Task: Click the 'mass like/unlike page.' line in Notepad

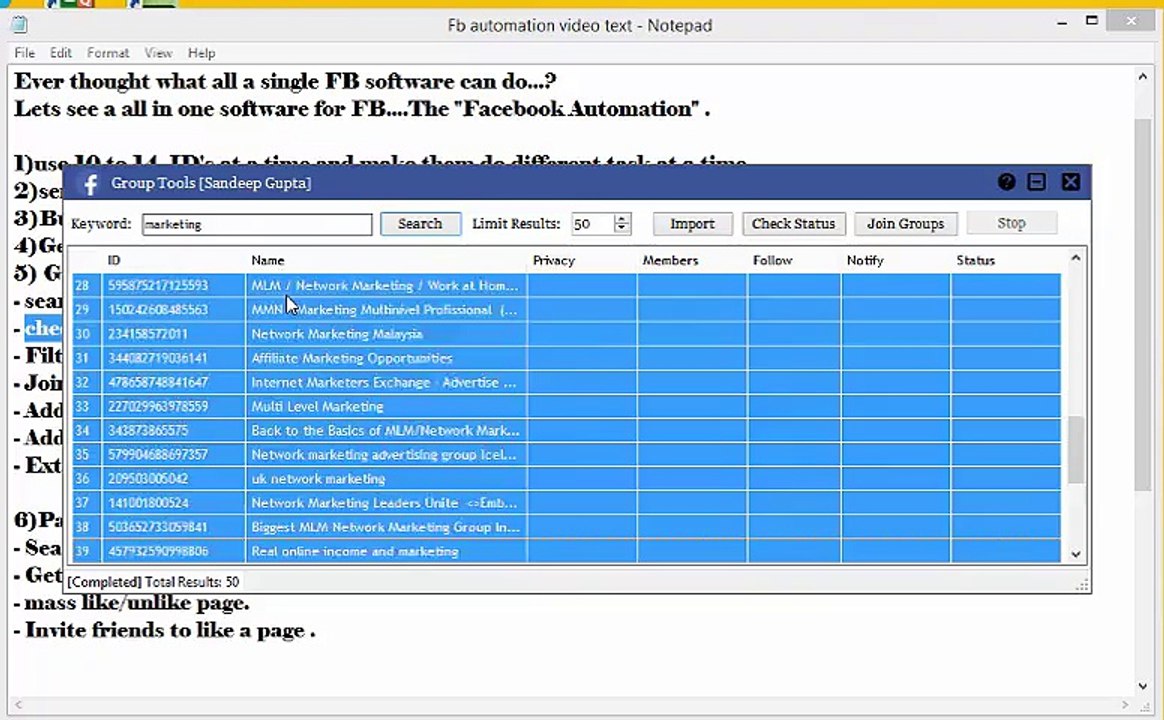Action: click(x=131, y=603)
